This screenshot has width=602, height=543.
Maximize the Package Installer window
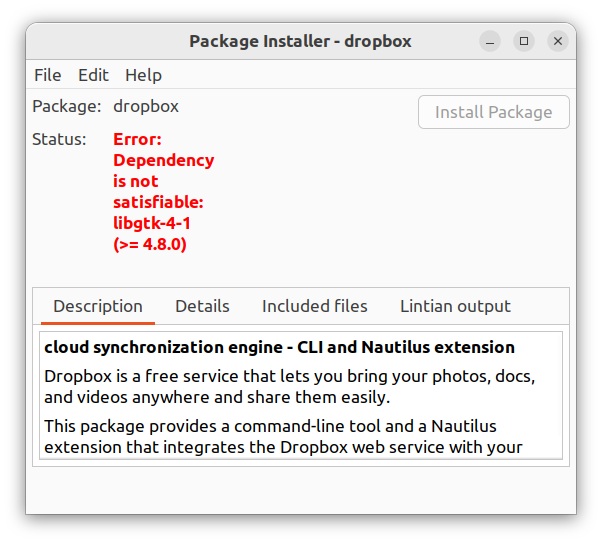point(524,41)
